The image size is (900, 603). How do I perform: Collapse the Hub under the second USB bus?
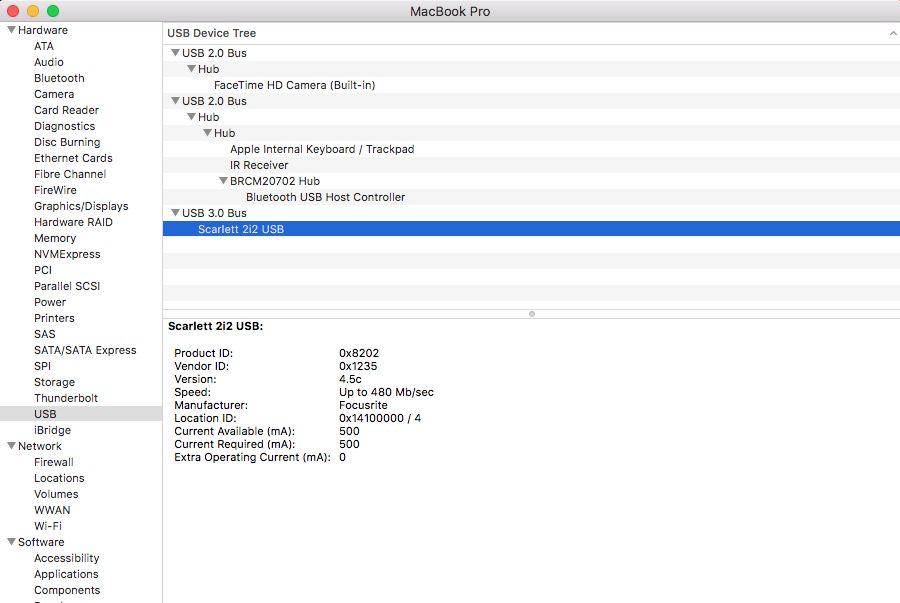pos(191,117)
